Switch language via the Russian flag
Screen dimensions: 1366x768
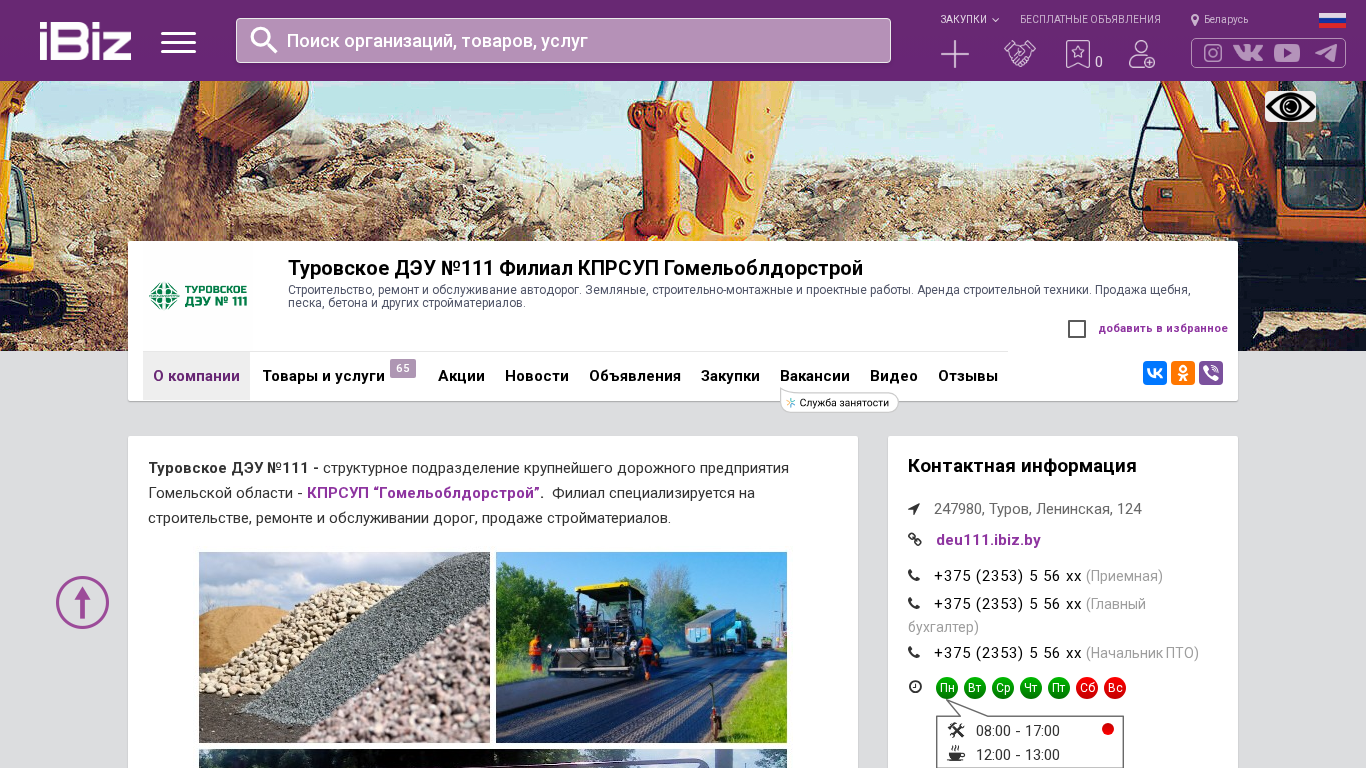pyautogui.click(x=1332, y=20)
